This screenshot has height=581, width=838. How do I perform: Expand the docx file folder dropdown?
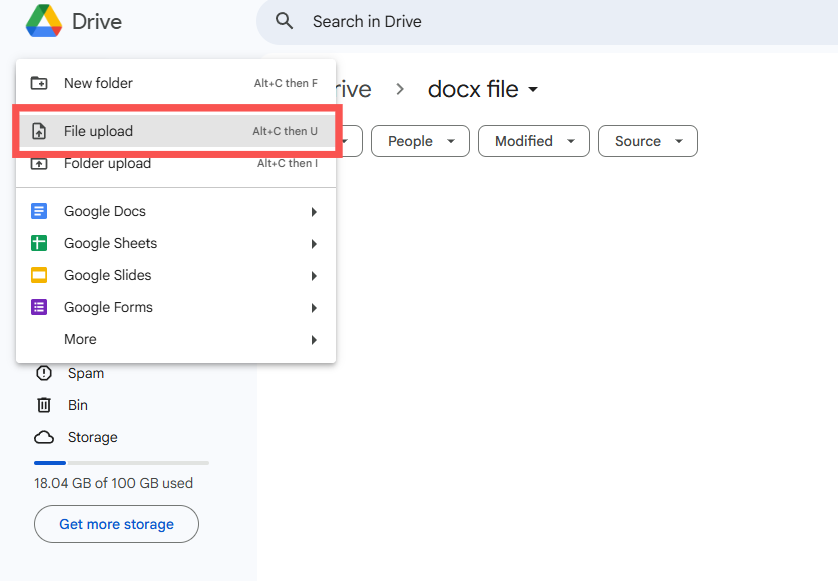(533, 90)
